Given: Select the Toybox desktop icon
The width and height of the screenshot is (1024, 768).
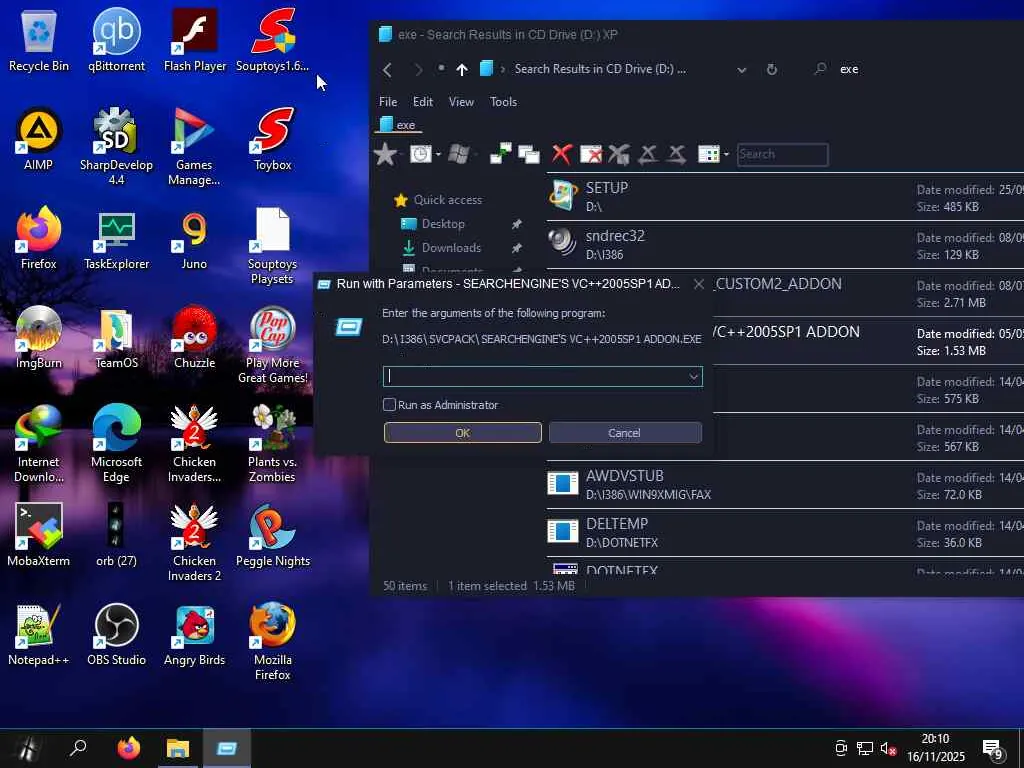Looking at the screenshot, I should (272, 139).
